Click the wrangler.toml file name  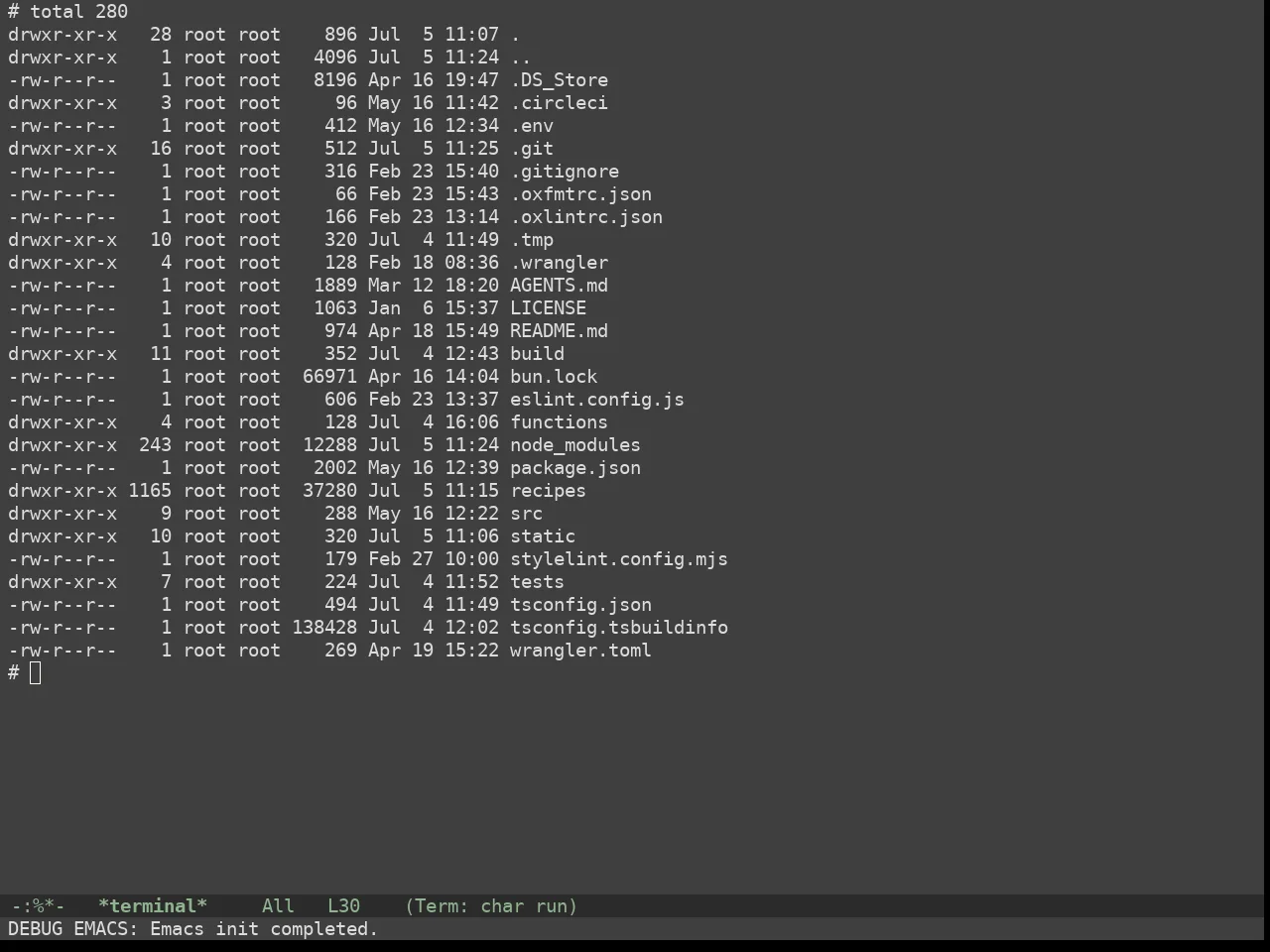coord(580,651)
